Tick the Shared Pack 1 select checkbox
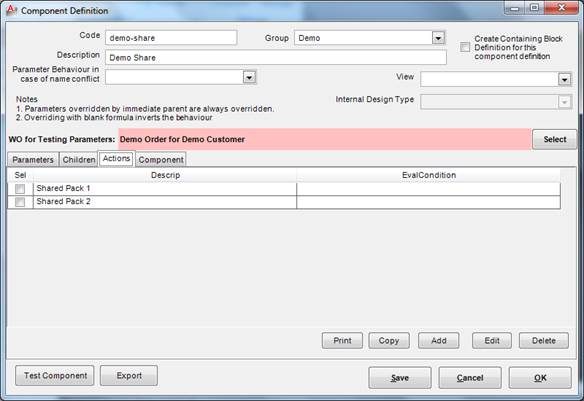The height and width of the screenshot is (401, 584). [x=20, y=189]
